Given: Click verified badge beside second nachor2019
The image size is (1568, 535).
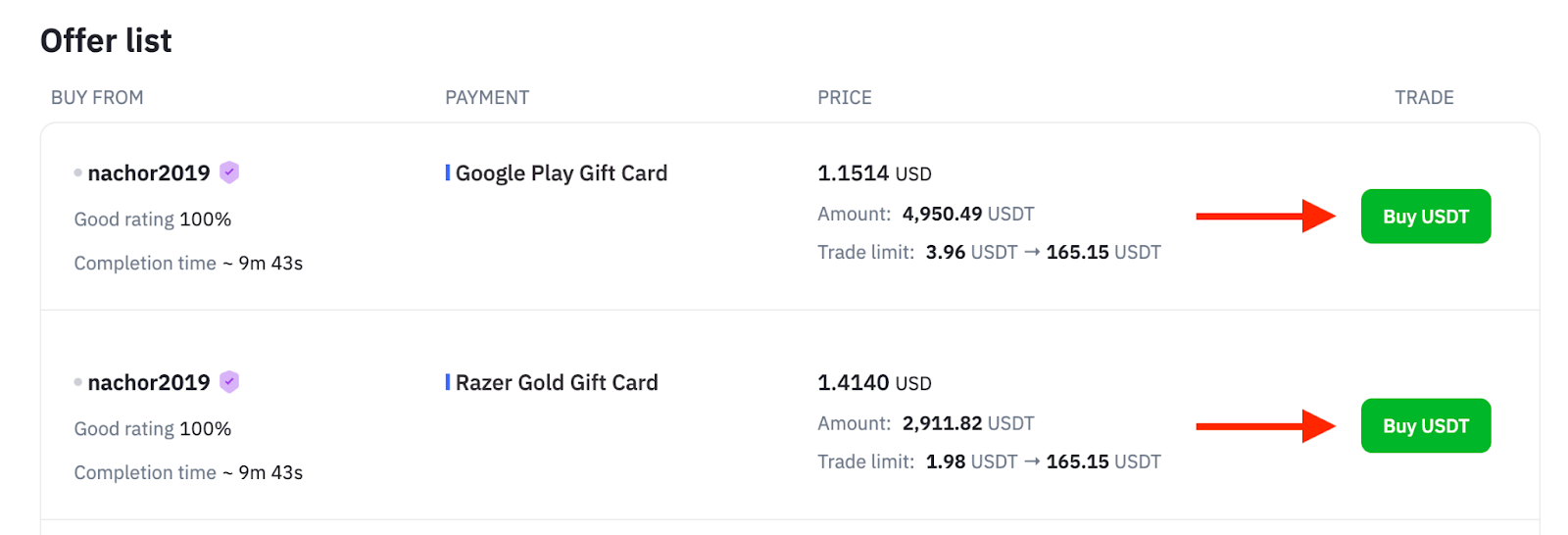Looking at the screenshot, I should pos(229,382).
